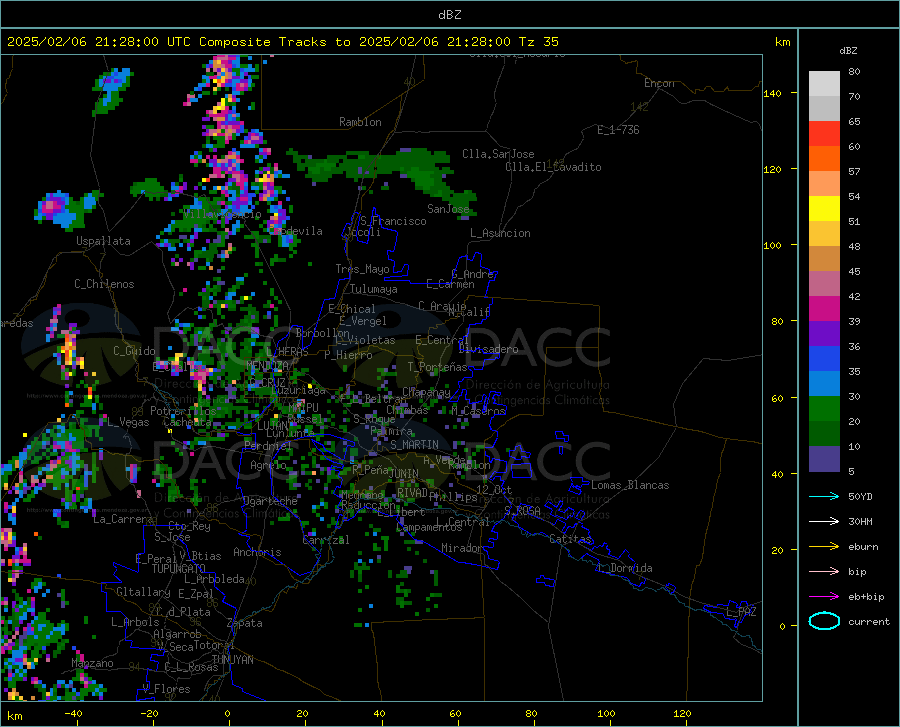Click the 120 km mark on horizontal axis
The image size is (900, 727).
(x=682, y=714)
